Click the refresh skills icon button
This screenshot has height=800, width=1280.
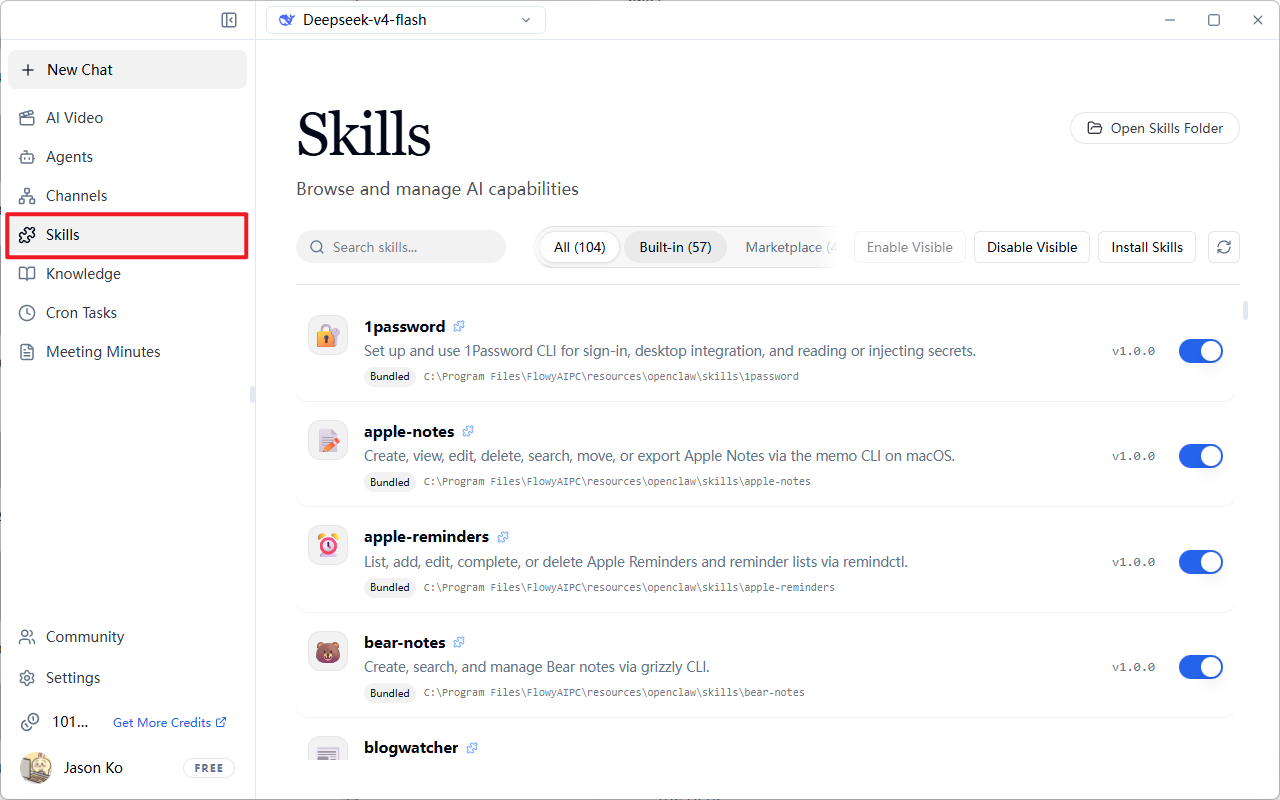(x=1224, y=247)
